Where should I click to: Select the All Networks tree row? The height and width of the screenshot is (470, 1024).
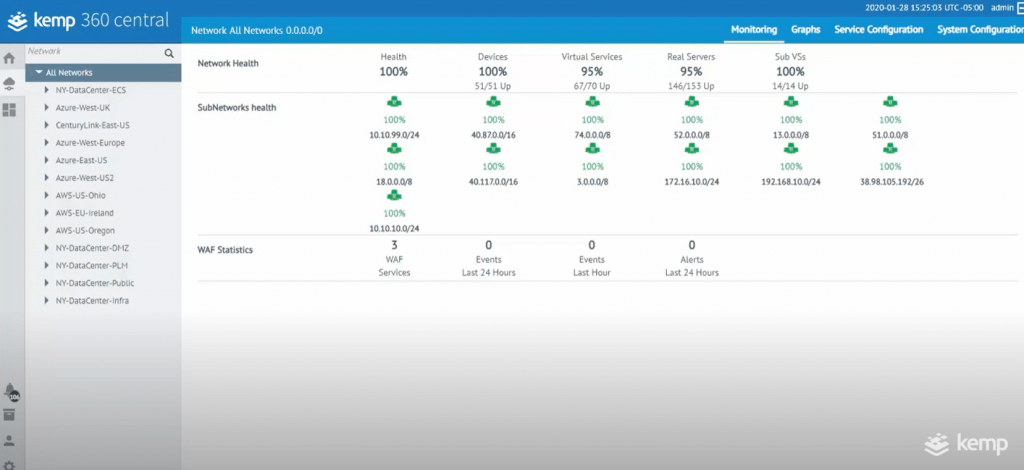103,72
